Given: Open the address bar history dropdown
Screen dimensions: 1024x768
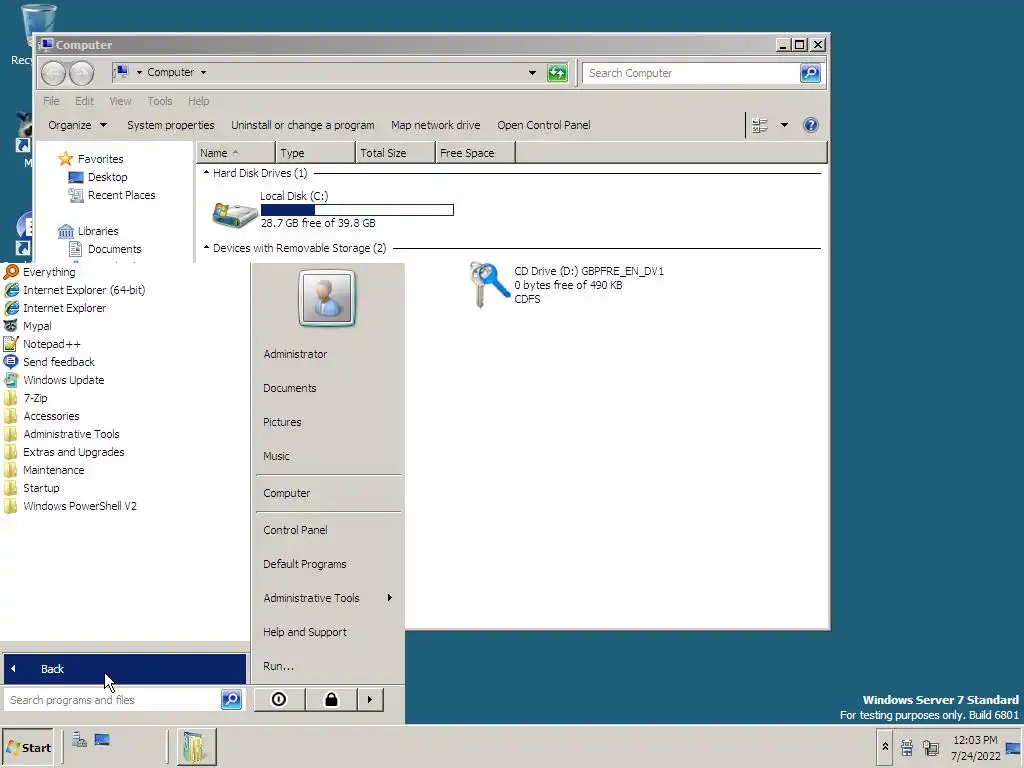Looking at the screenshot, I should pyautogui.click(x=532, y=72).
